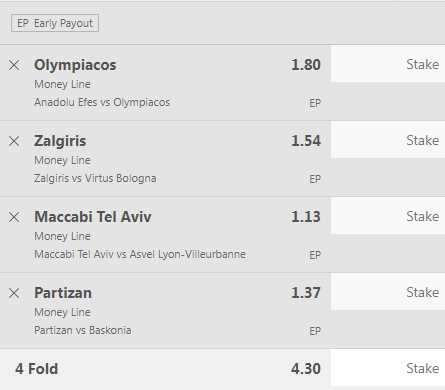The height and width of the screenshot is (390, 445).
Task: Select the Olympiacos 1.80 odds
Action: [x=306, y=65]
